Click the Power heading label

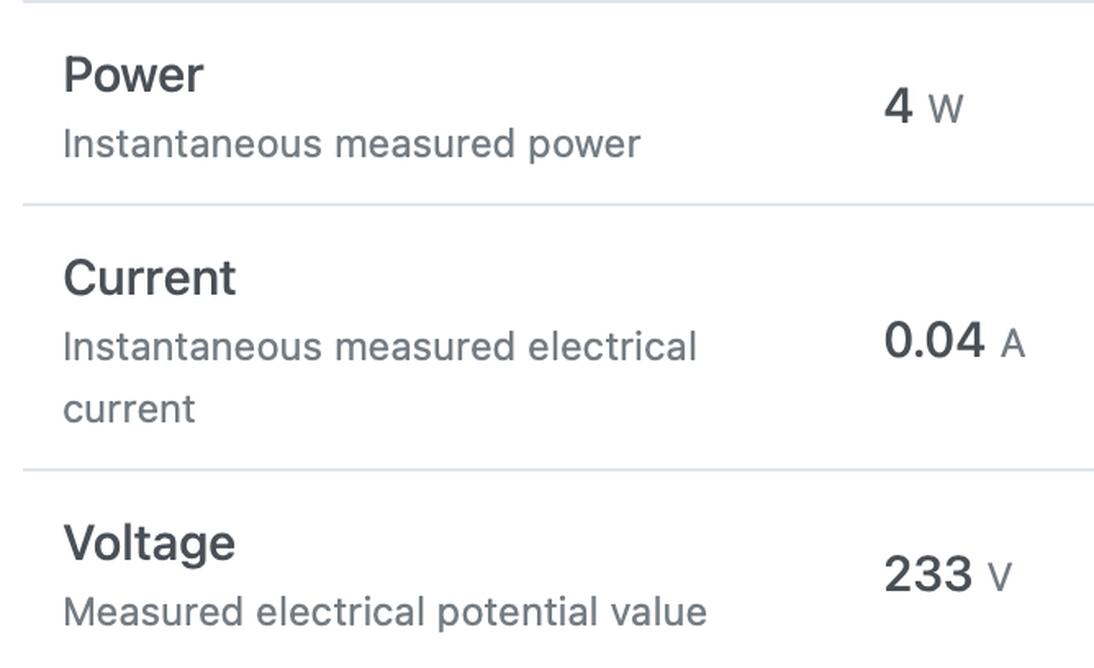point(133,75)
